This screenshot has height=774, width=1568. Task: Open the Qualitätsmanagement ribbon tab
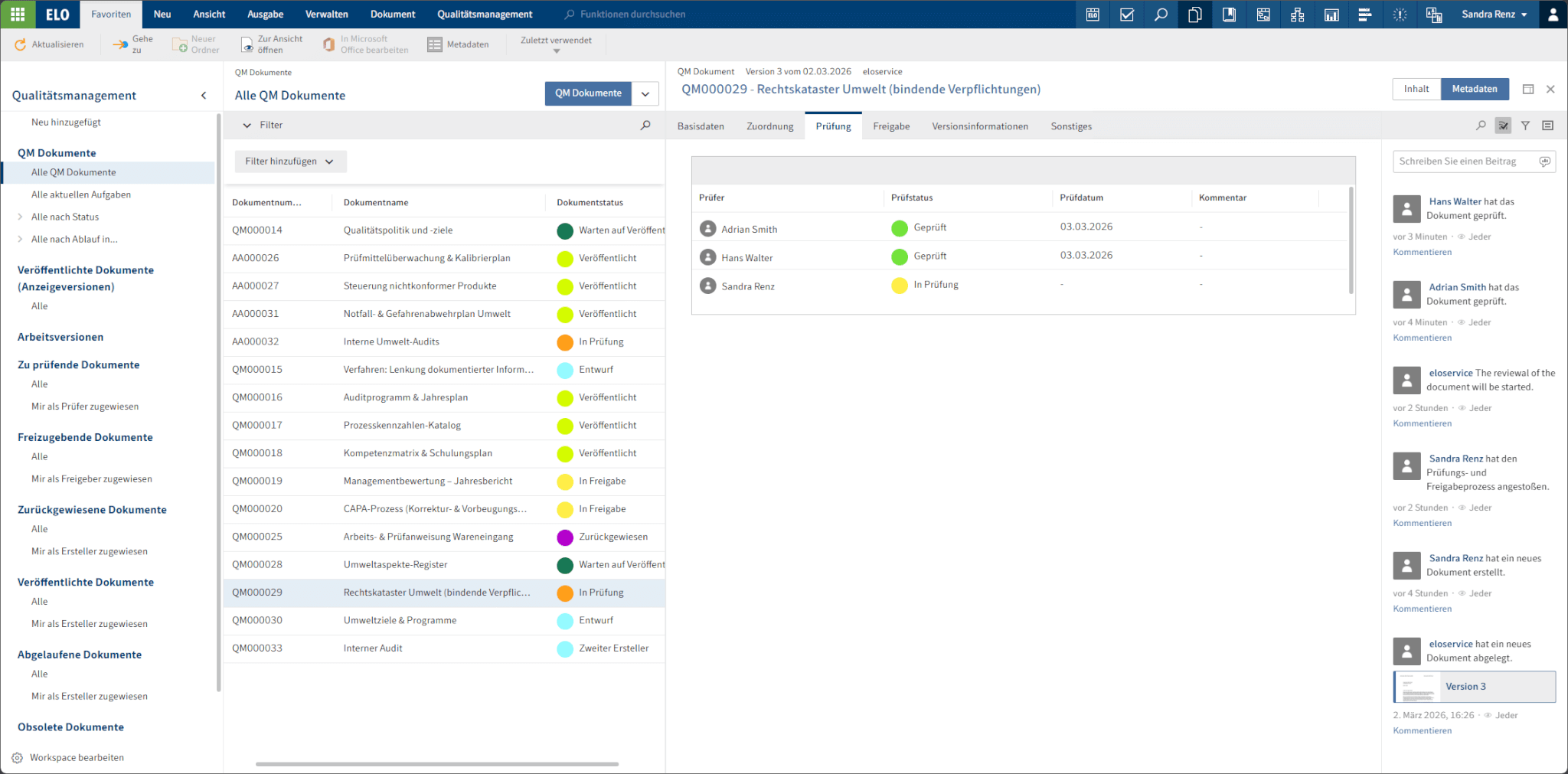485,15
